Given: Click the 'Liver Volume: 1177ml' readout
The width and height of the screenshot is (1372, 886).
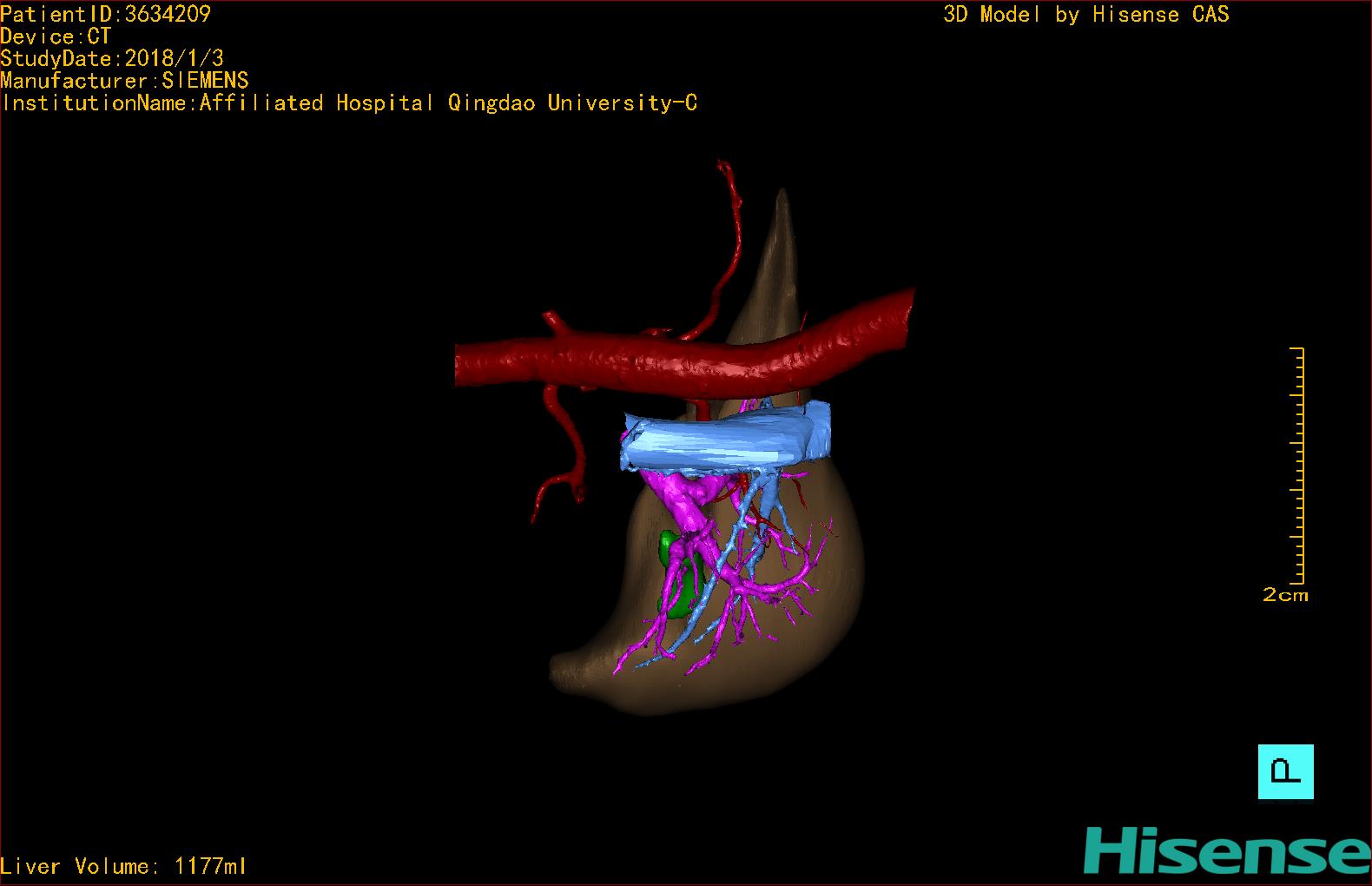Looking at the screenshot, I should tap(123, 866).
